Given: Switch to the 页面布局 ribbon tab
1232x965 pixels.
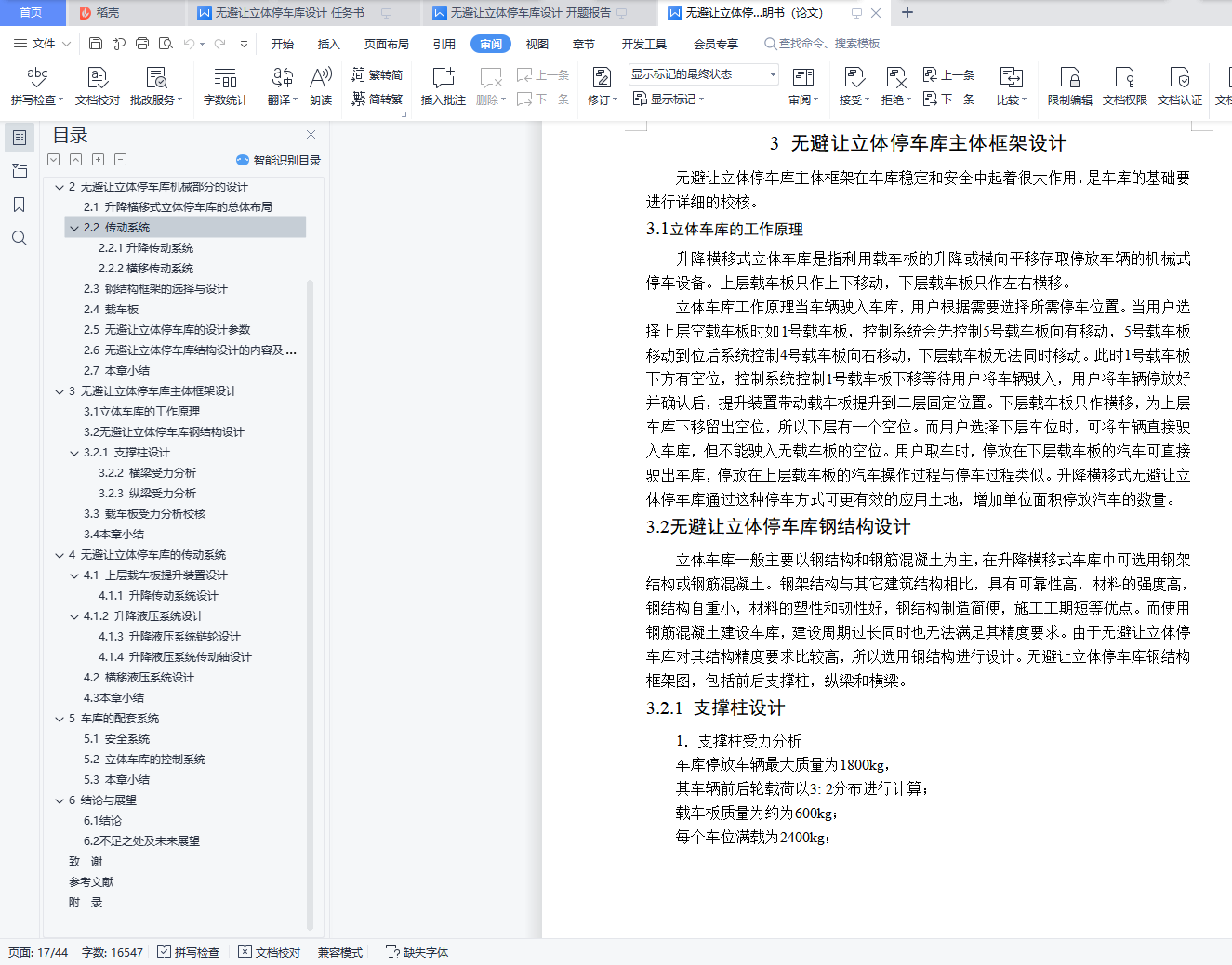Looking at the screenshot, I should click(x=387, y=44).
